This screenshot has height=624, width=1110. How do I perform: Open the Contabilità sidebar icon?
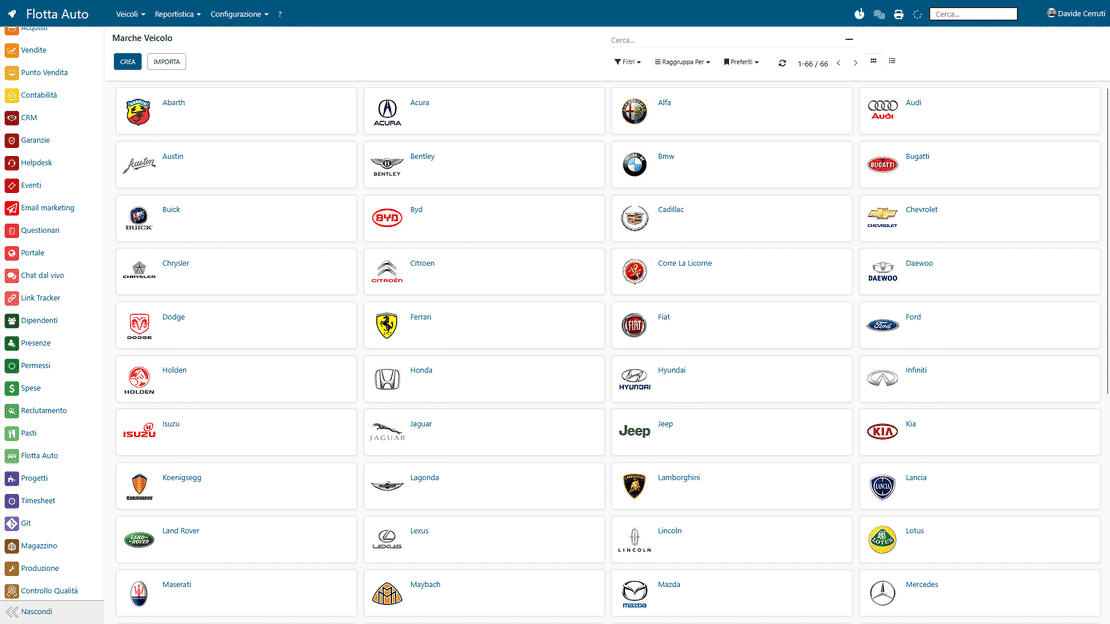[x=11, y=96]
